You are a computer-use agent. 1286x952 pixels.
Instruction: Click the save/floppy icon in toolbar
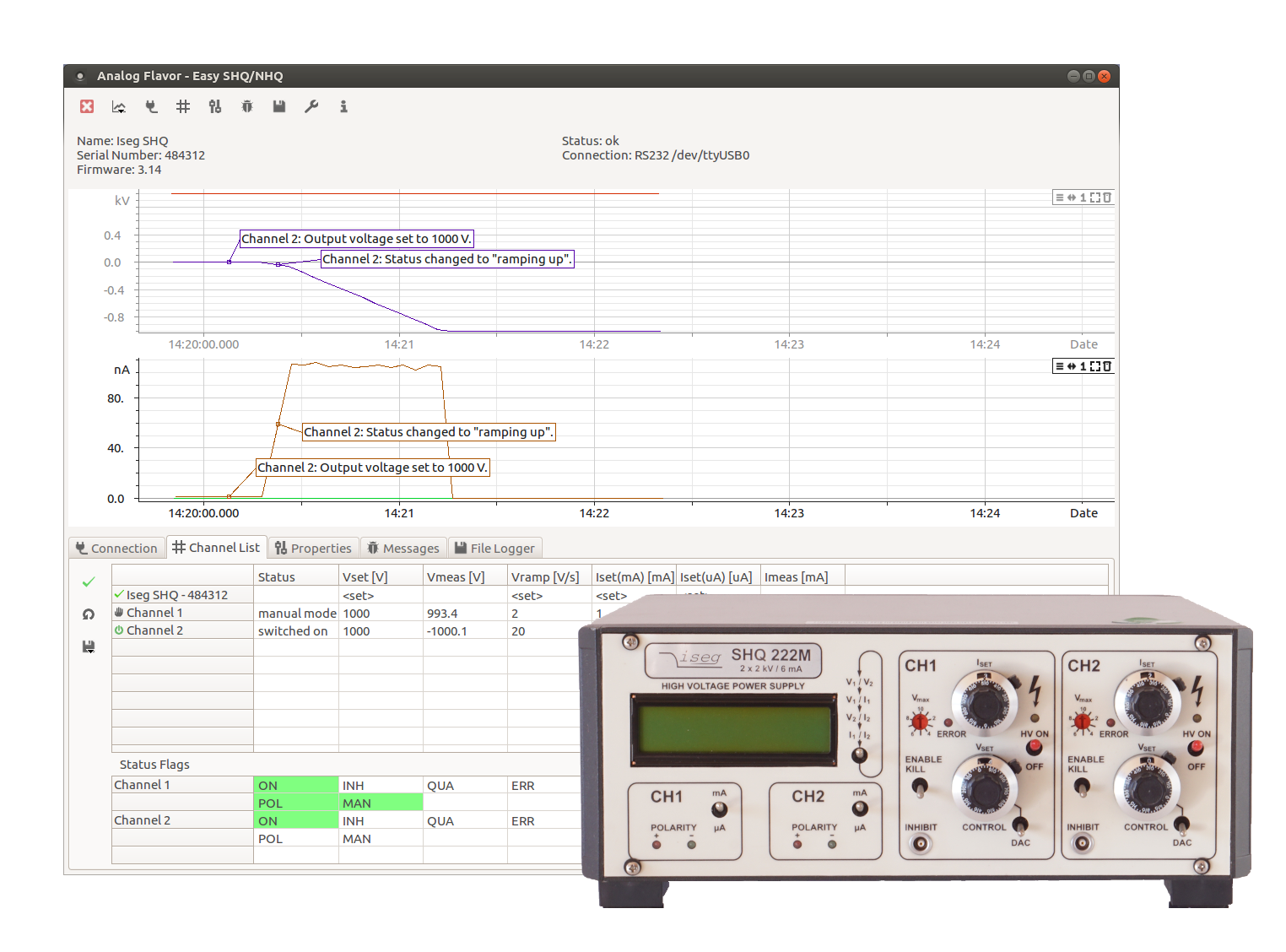click(x=278, y=106)
